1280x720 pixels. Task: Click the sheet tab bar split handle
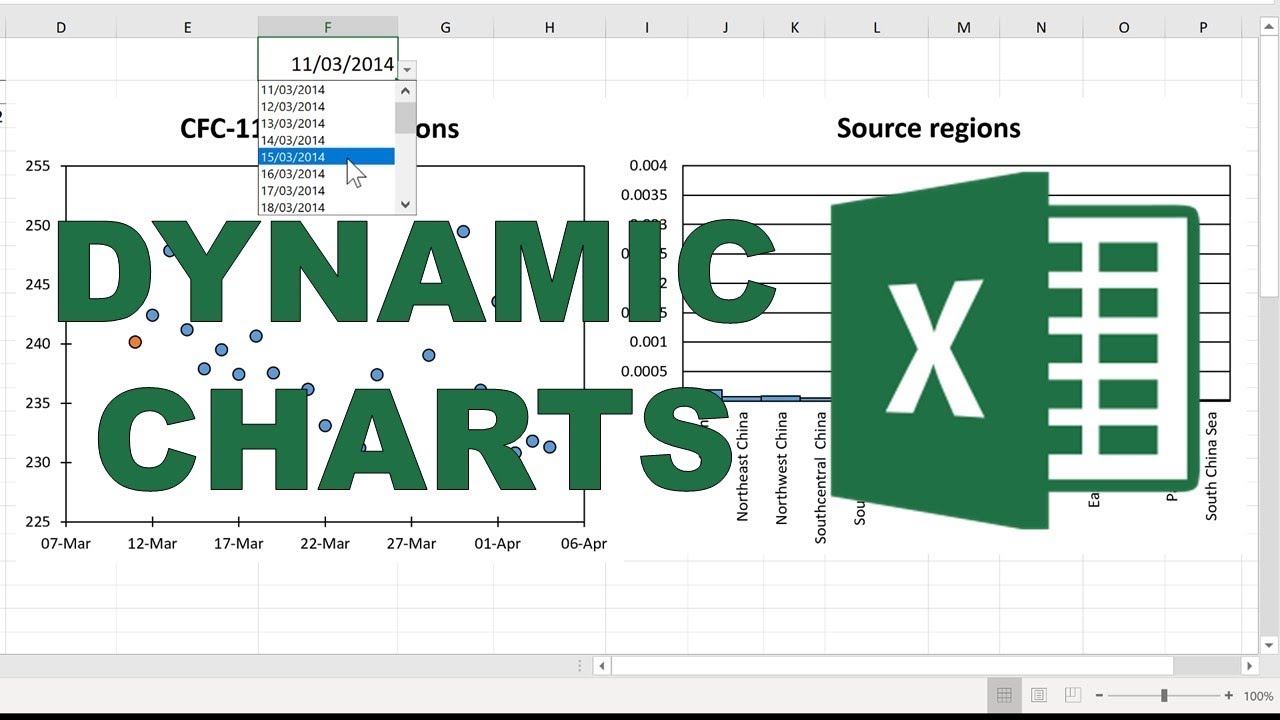pos(580,665)
